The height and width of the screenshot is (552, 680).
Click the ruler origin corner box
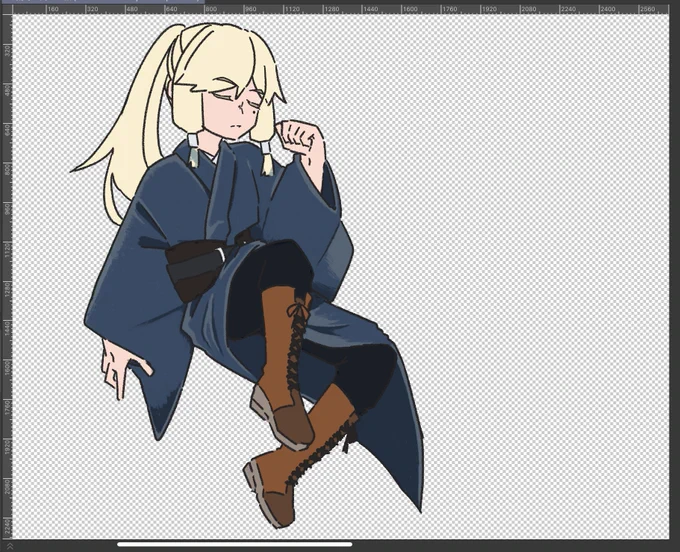(x=6, y=9)
